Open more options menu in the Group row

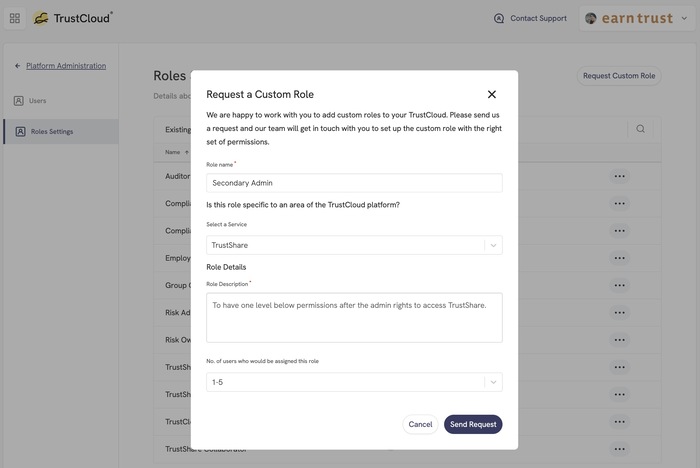pos(619,285)
